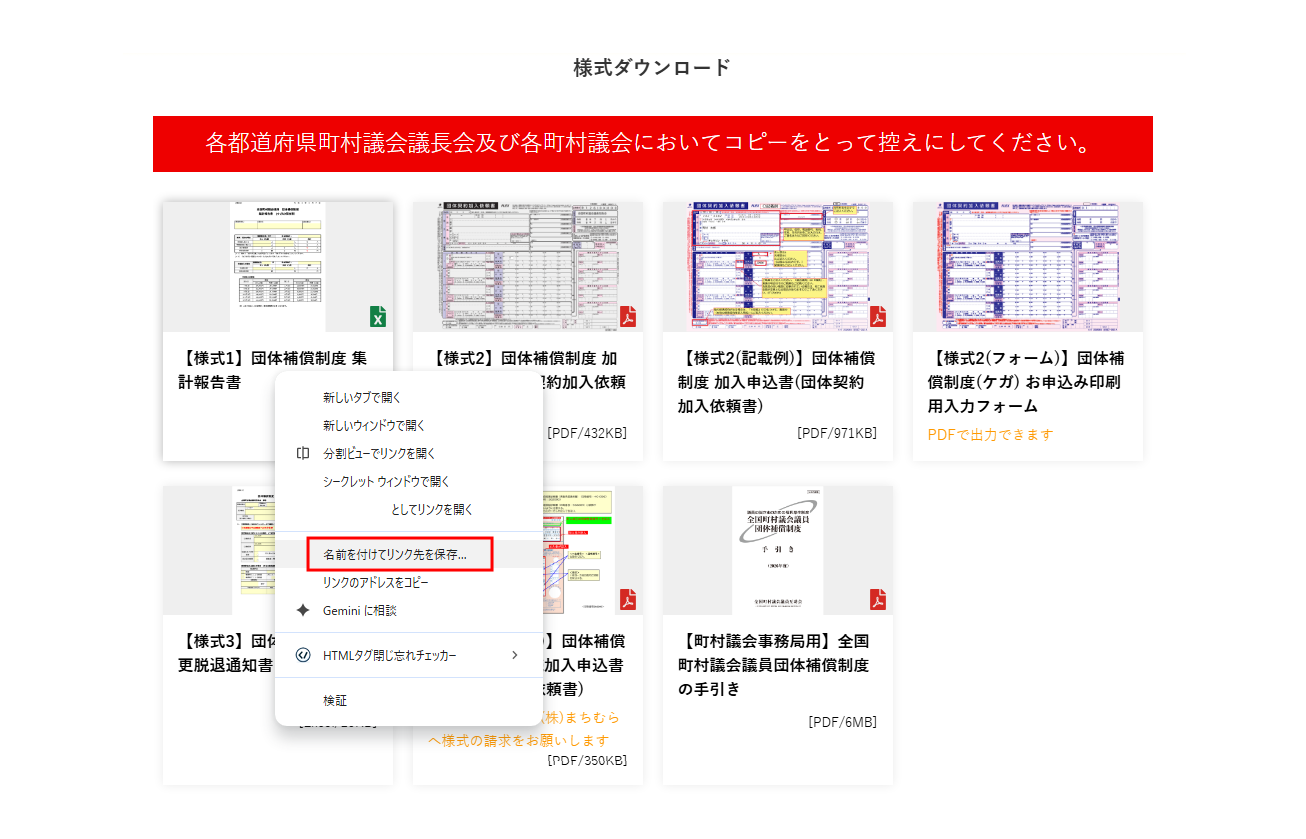Click the title '【様式2(フォーム)】団体補償制度(ケガ)'

click(x=1027, y=382)
